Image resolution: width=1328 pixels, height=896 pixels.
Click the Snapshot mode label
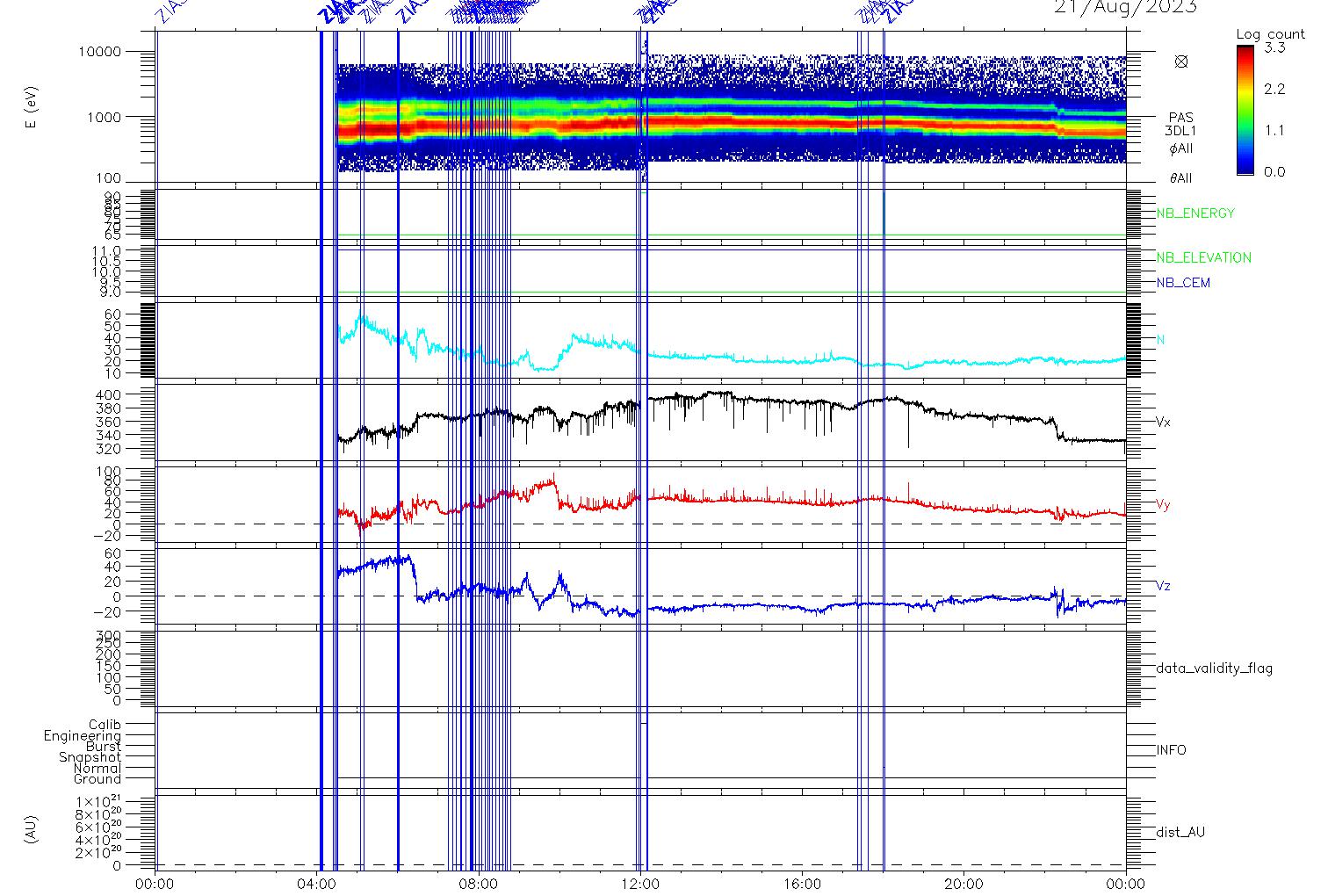point(90,757)
